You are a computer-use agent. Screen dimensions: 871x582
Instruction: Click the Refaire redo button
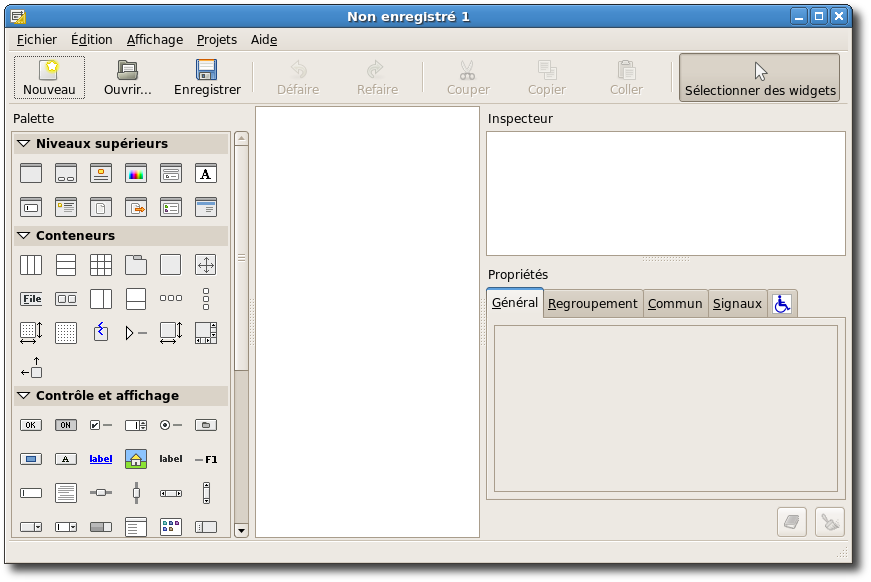coord(377,77)
